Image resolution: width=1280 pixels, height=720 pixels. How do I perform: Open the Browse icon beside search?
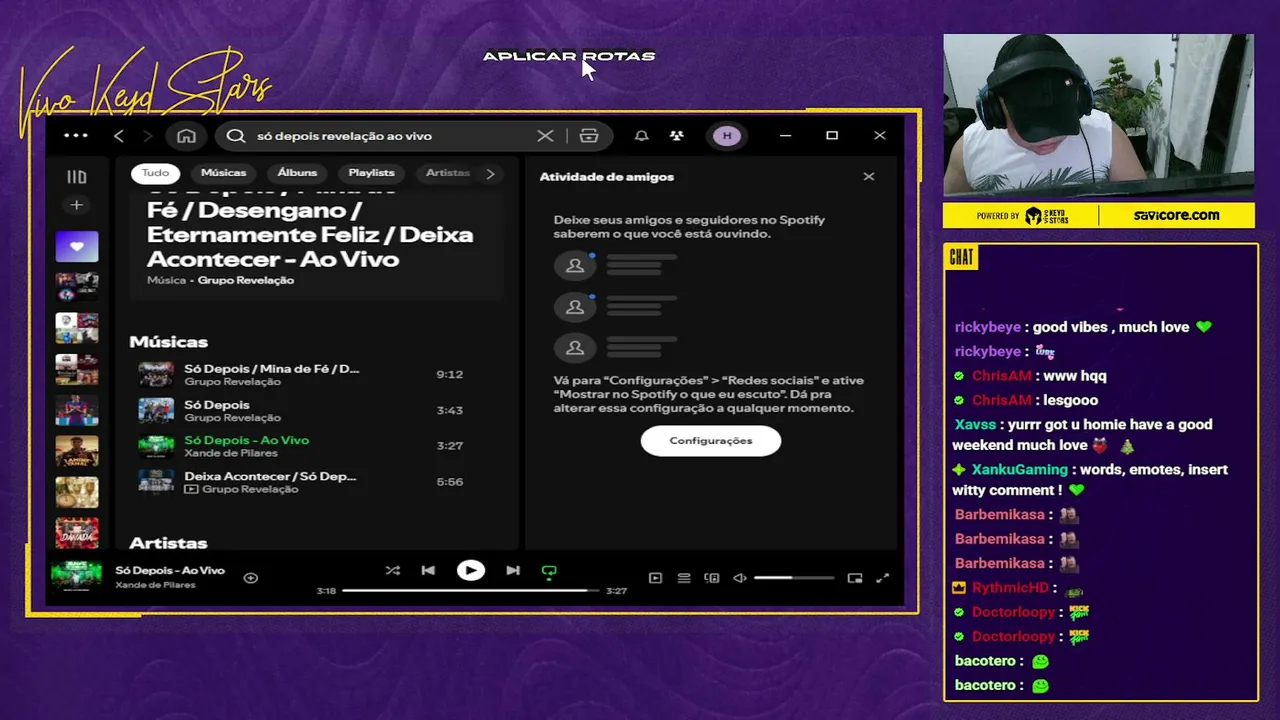coord(589,136)
